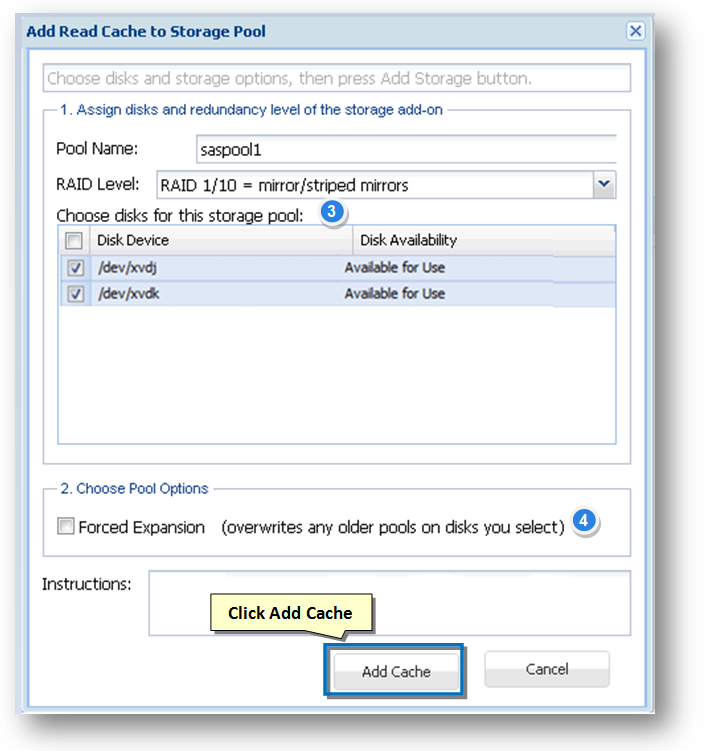Close the Add Read Cache dialog
707x751 pixels.
pos(635,31)
